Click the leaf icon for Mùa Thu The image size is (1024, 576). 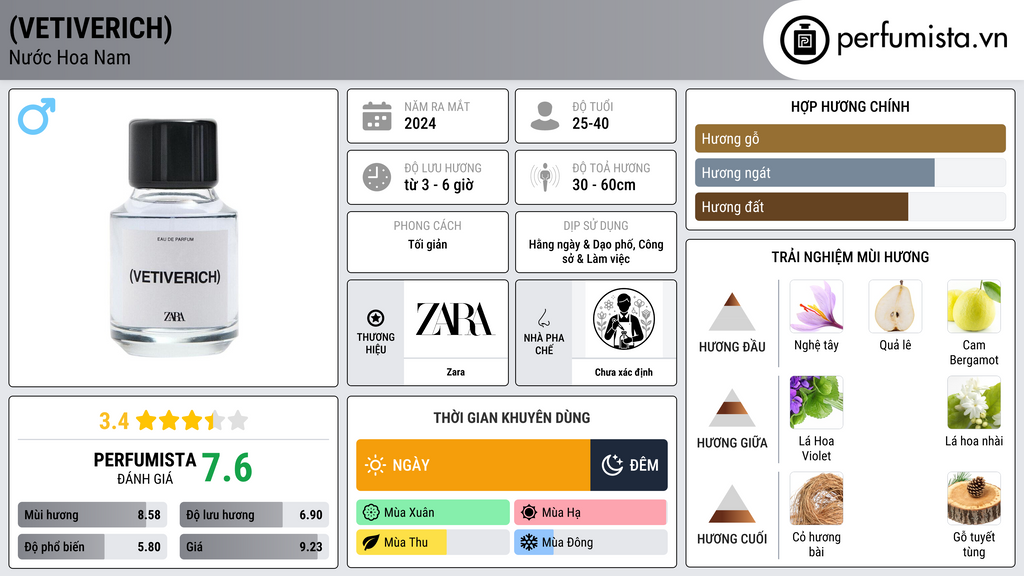point(371,543)
